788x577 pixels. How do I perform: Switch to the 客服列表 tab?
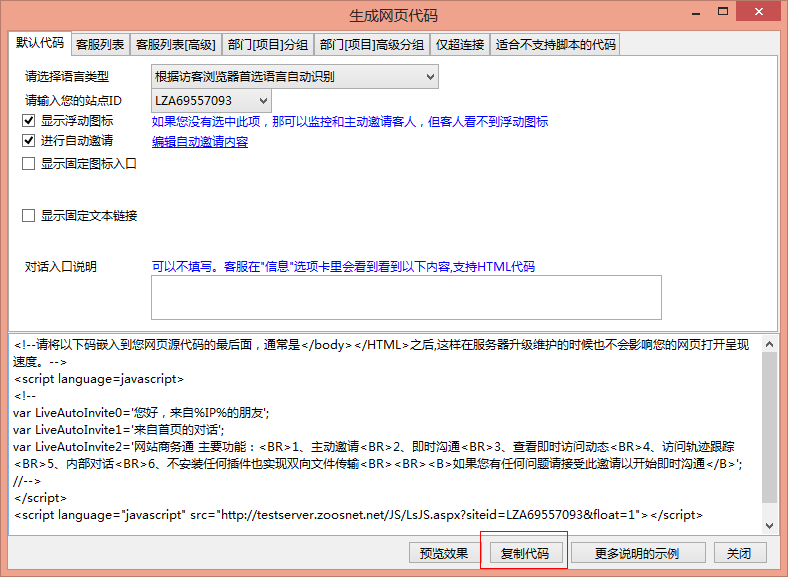pyautogui.click(x=100, y=44)
